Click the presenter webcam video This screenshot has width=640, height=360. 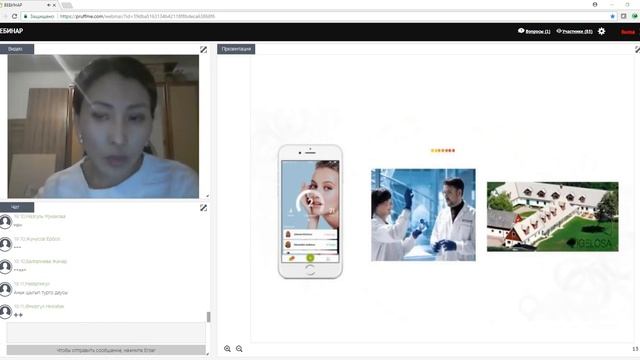(103, 127)
